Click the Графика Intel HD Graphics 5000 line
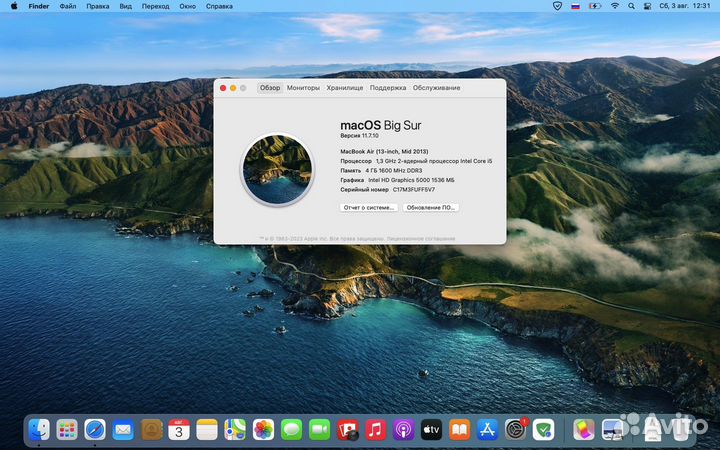 [397, 180]
